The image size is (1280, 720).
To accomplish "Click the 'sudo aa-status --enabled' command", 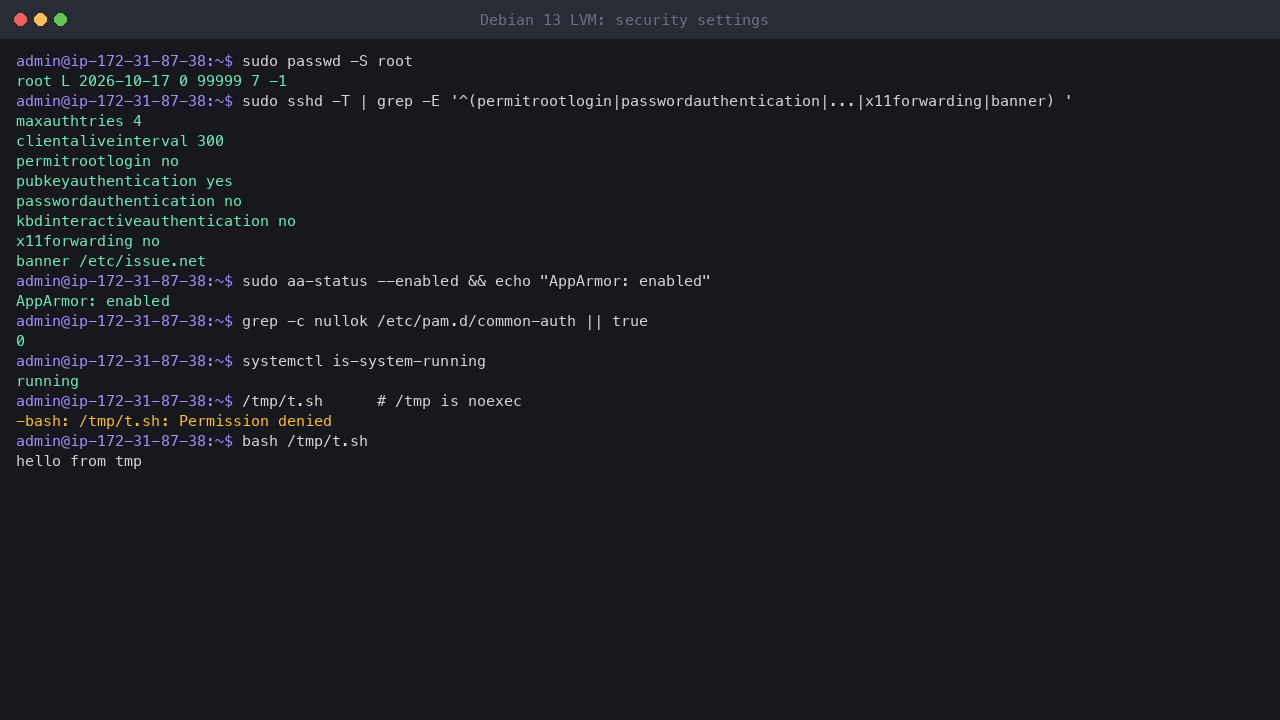I will [x=476, y=281].
